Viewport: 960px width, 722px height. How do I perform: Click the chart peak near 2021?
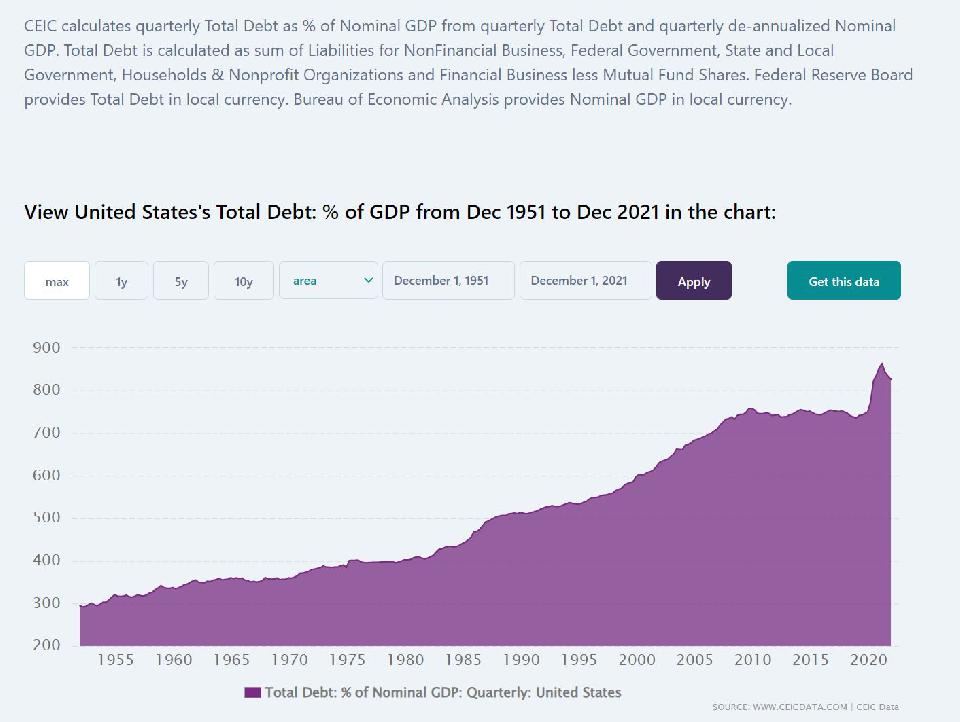pyautogui.click(x=881, y=364)
